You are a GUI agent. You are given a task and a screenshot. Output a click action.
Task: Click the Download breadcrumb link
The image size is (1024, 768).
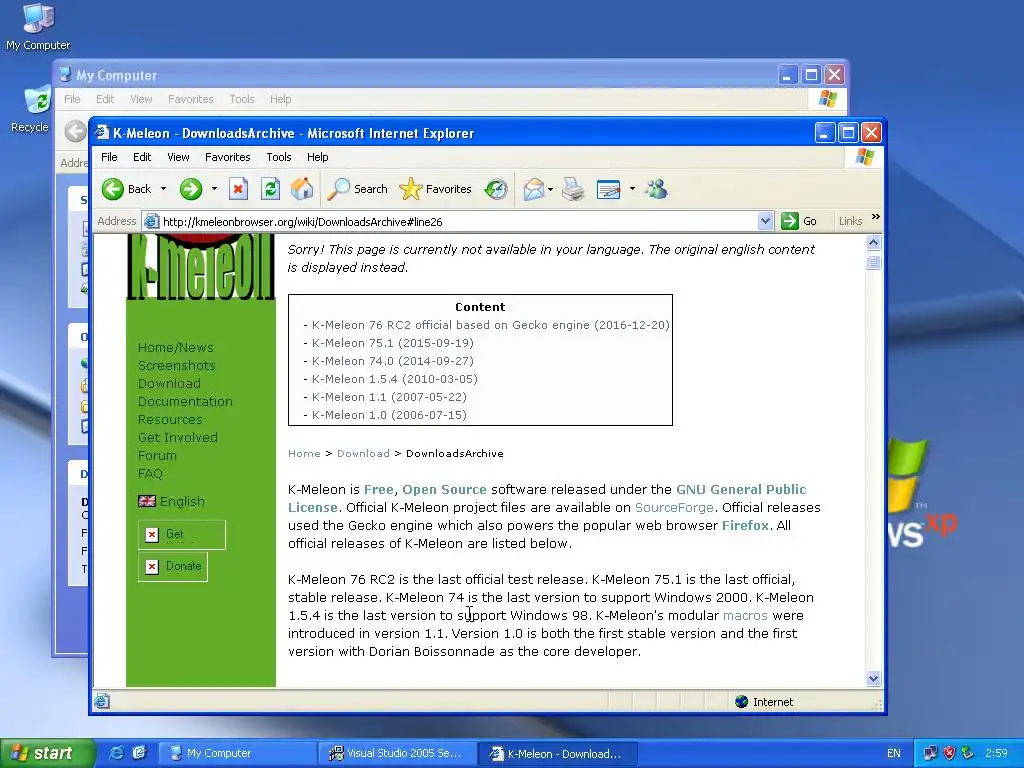pyautogui.click(x=363, y=453)
